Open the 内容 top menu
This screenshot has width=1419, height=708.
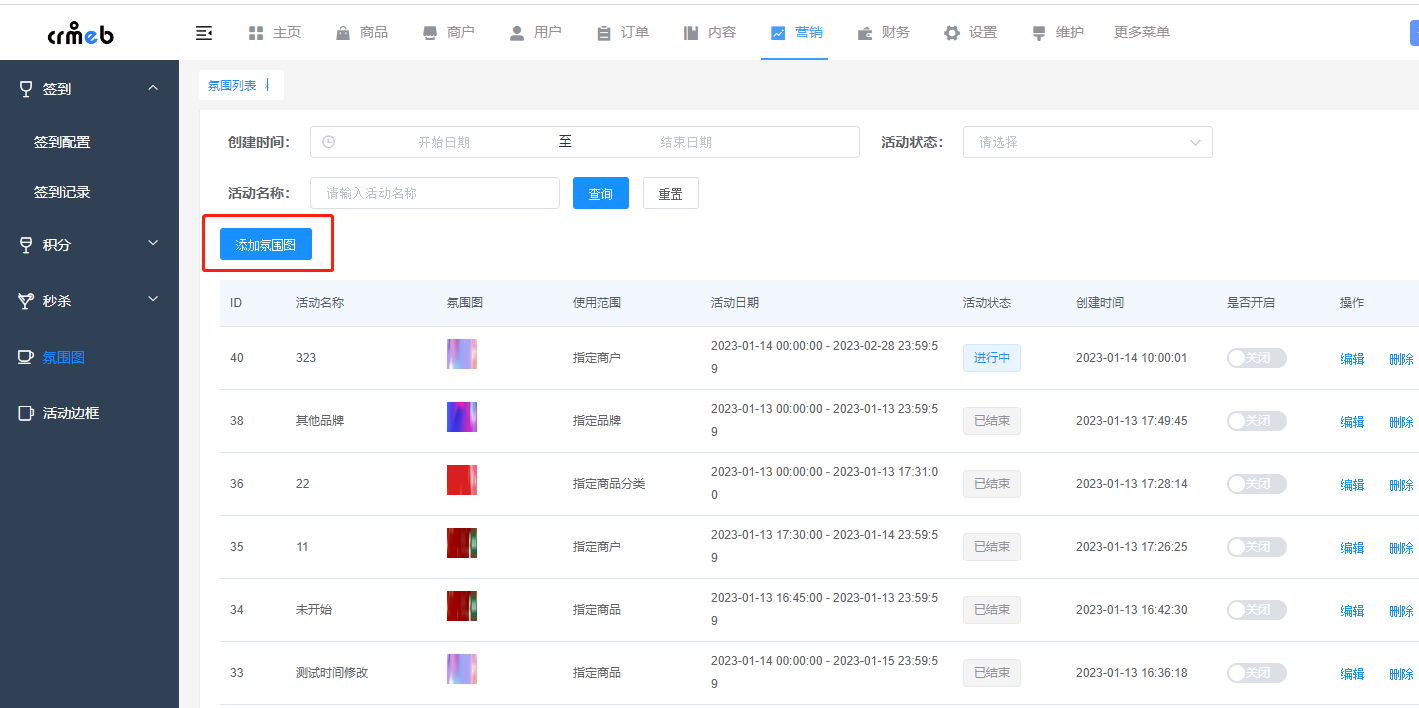point(710,33)
